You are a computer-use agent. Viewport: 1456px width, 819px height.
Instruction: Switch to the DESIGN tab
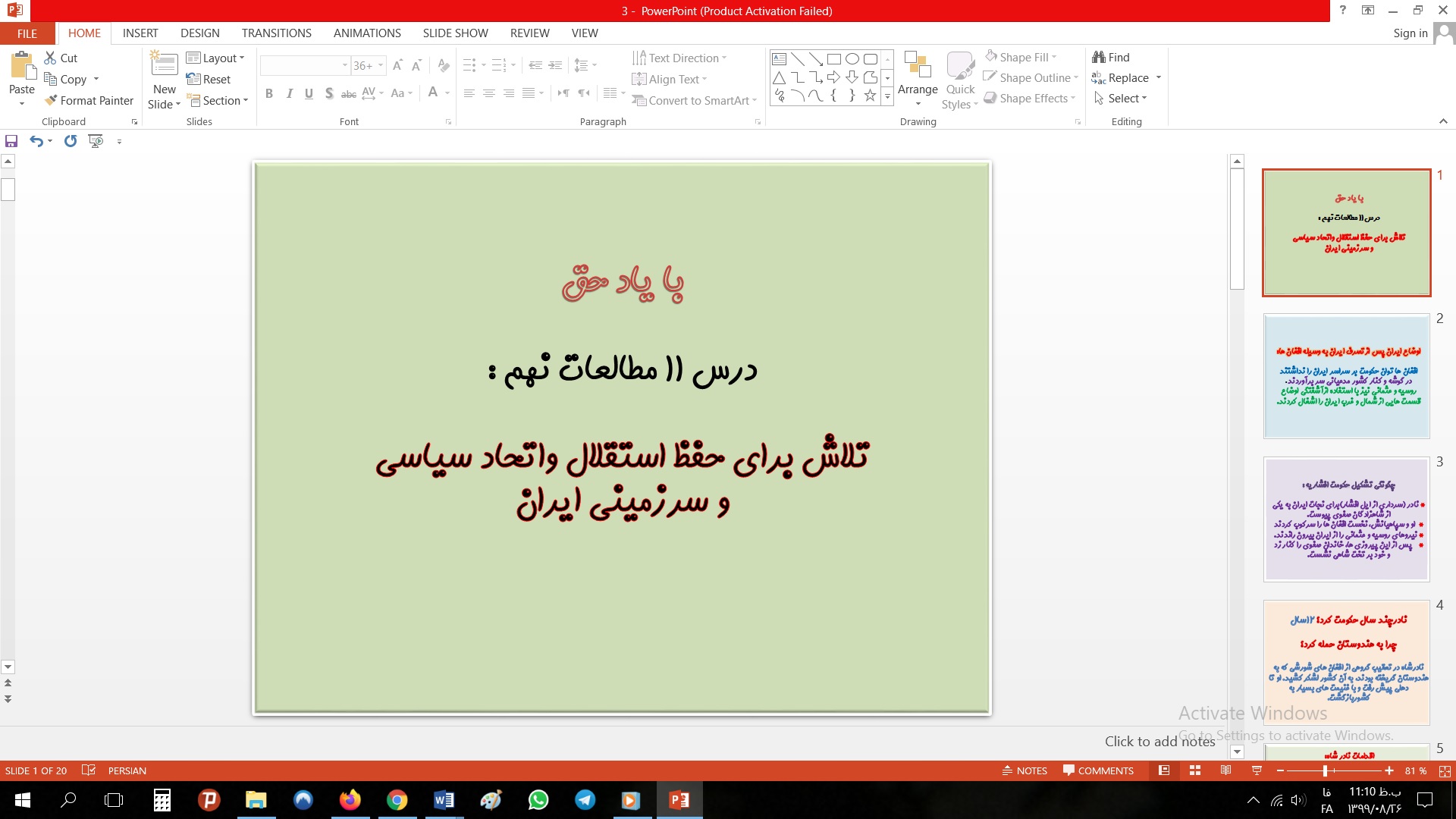point(199,33)
